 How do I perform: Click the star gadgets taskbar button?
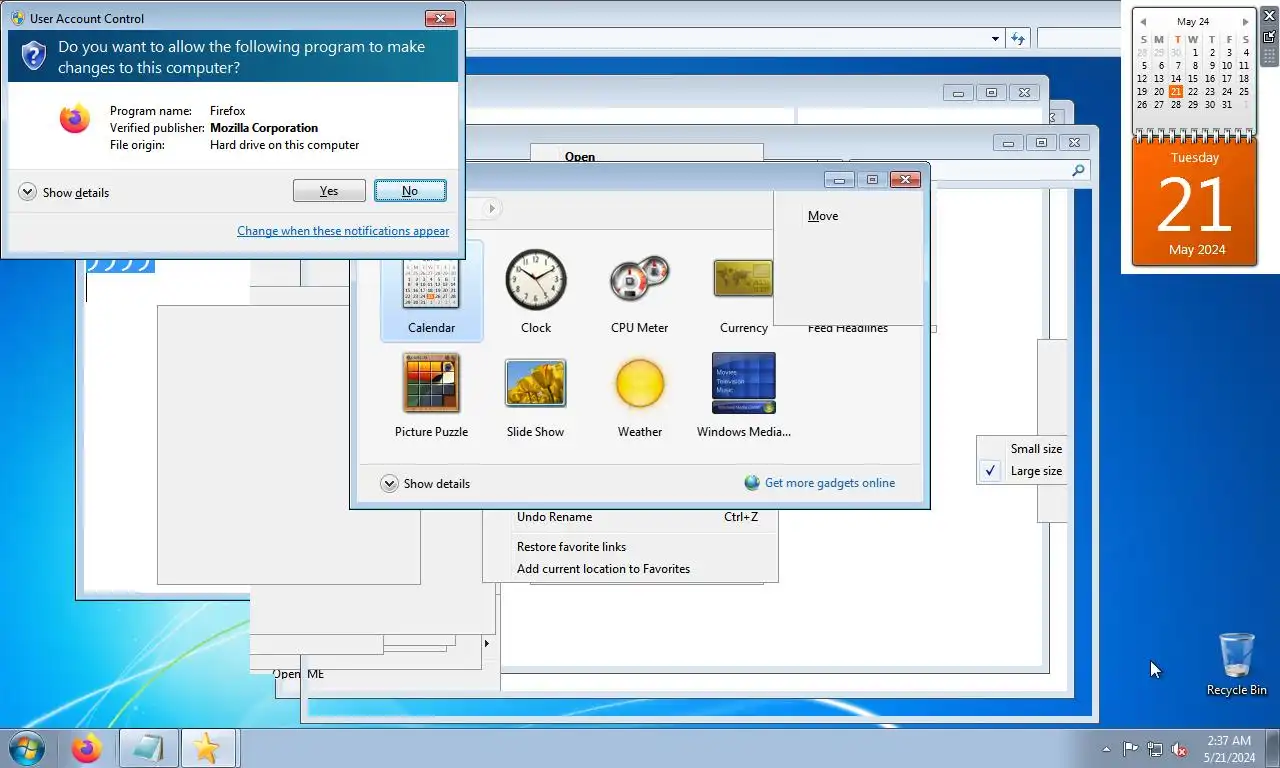tap(206, 748)
